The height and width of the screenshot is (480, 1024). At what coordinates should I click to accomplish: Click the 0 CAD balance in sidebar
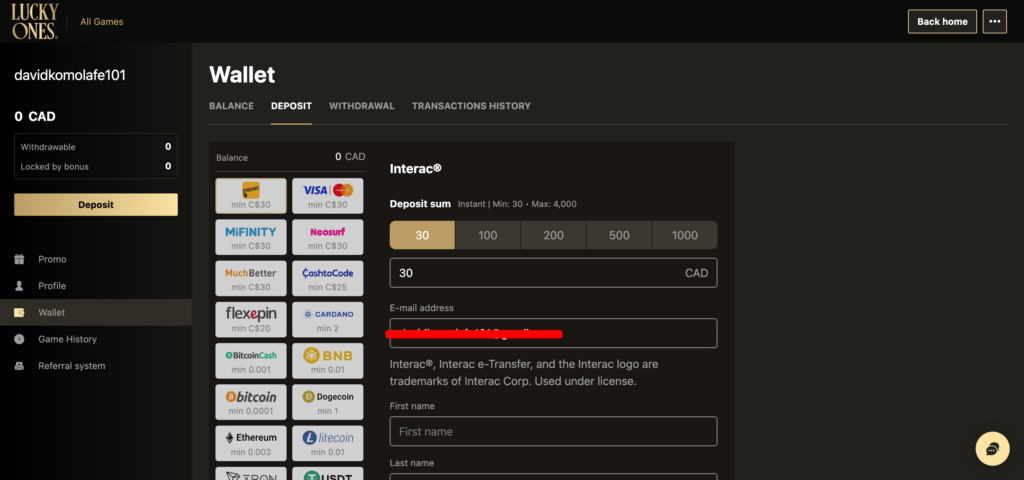[35, 117]
